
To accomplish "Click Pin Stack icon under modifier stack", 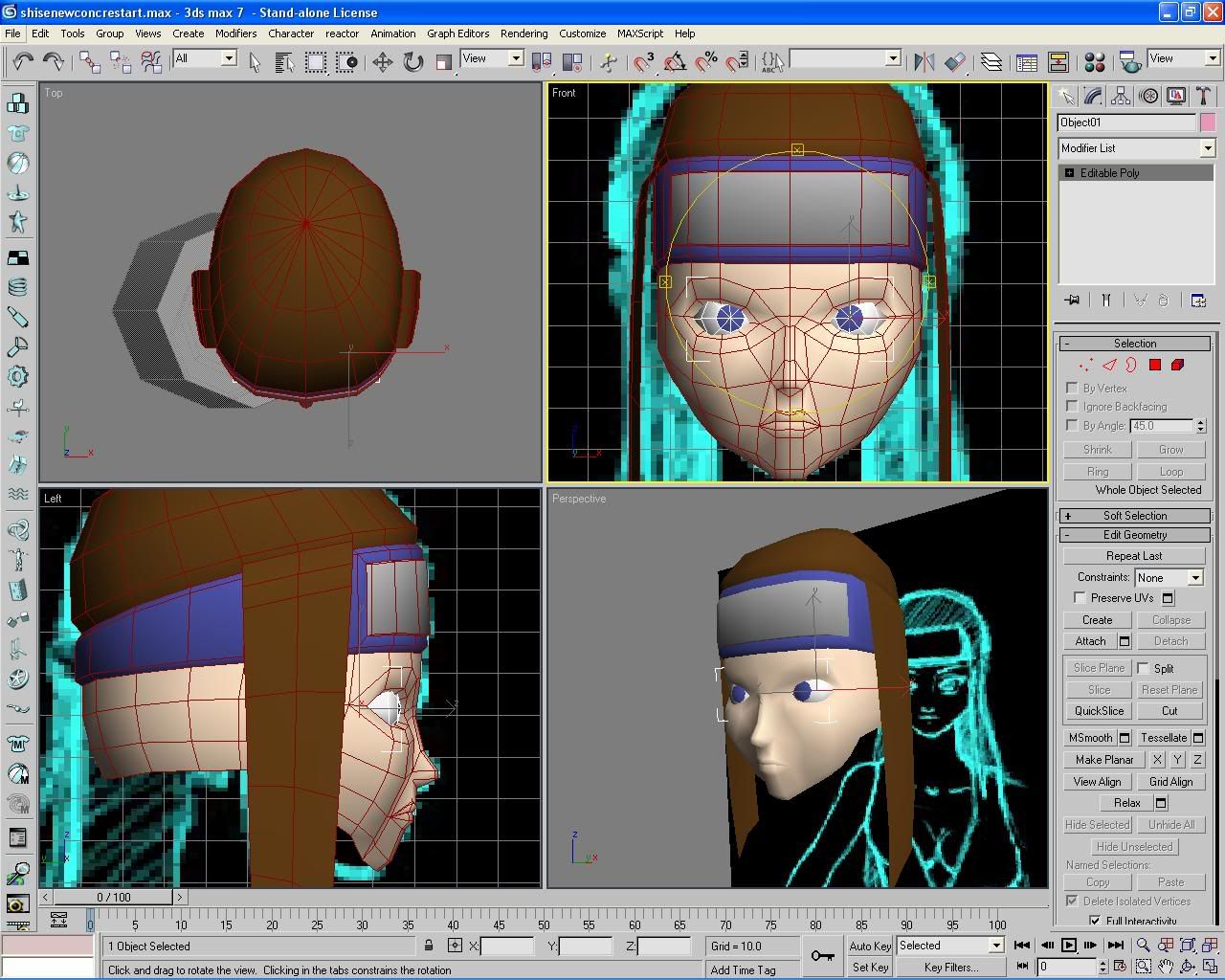I will 1072,300.
